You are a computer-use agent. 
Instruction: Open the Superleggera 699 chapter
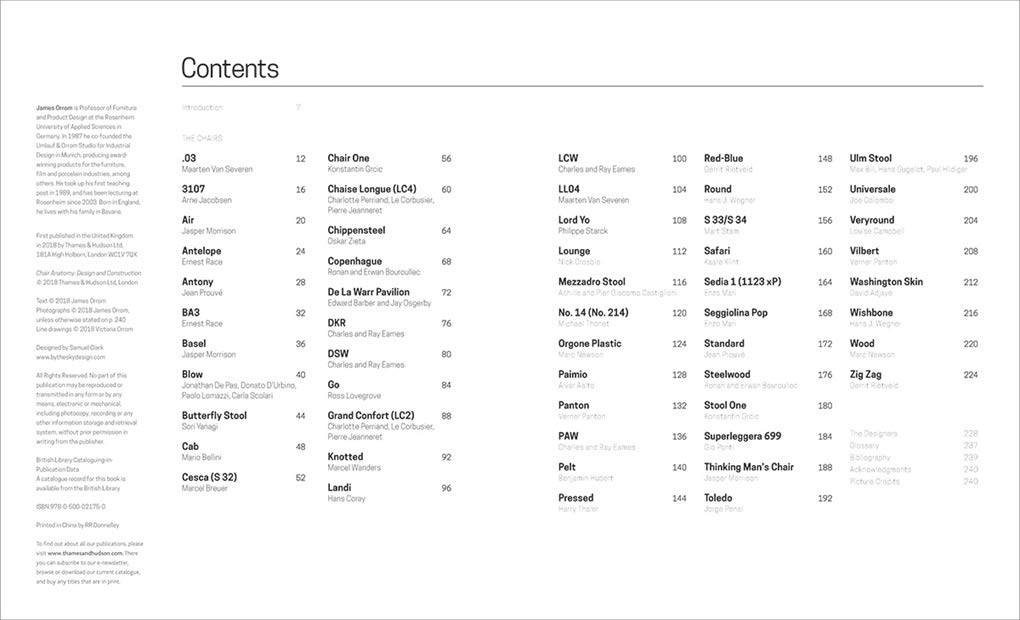click(742, 436)
